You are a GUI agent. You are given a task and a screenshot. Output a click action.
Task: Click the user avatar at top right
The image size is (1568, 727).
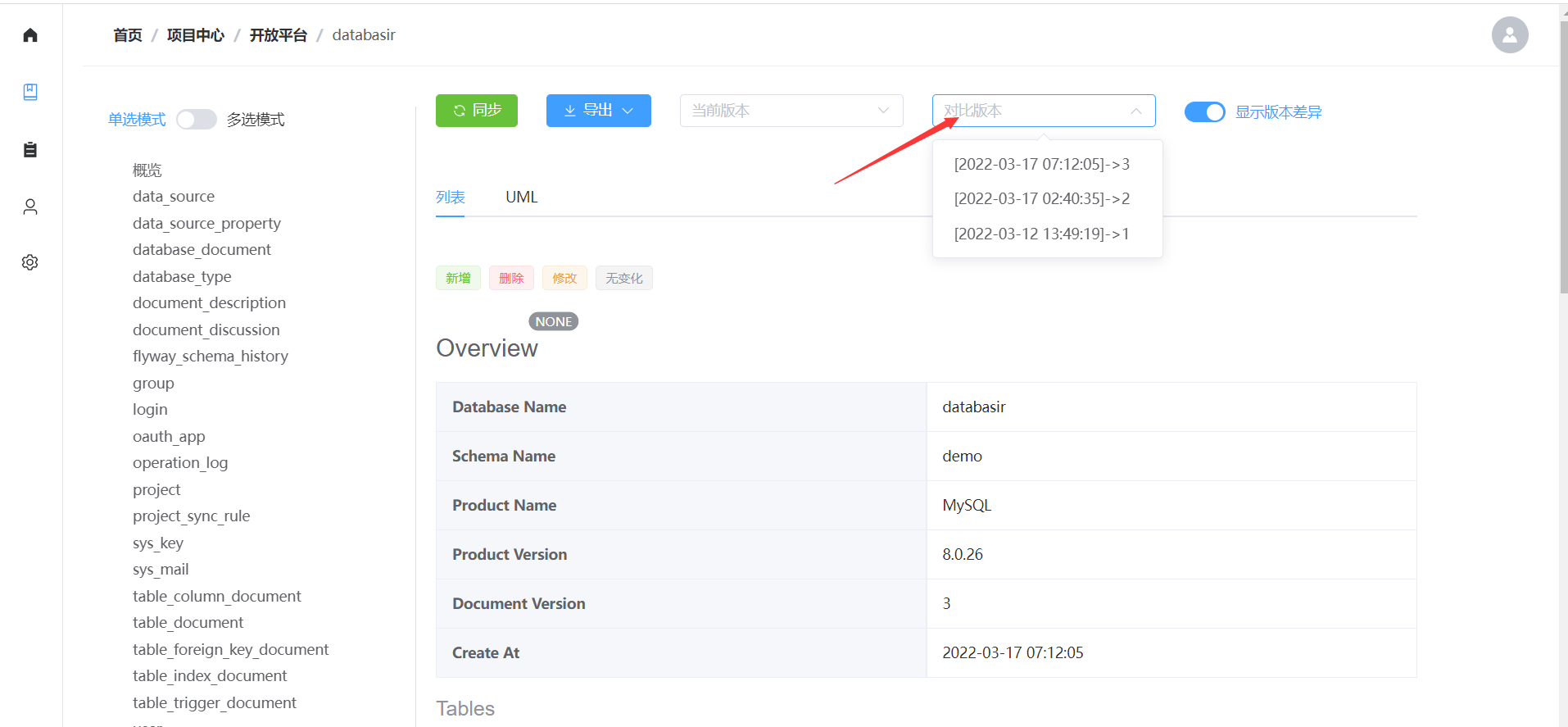pyautogui.click(x=1509, y=35)
